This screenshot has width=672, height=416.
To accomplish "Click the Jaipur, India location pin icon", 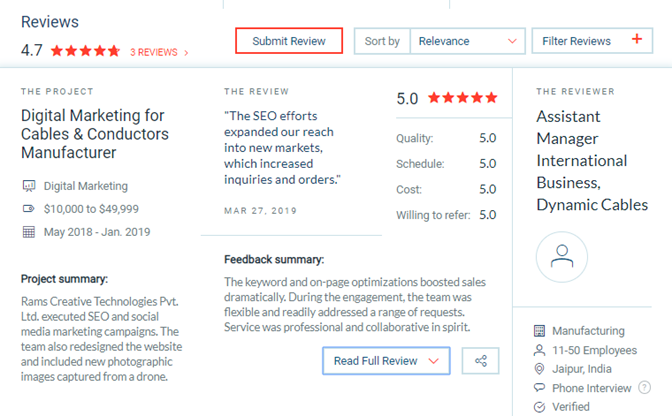I will coord(540,369).
